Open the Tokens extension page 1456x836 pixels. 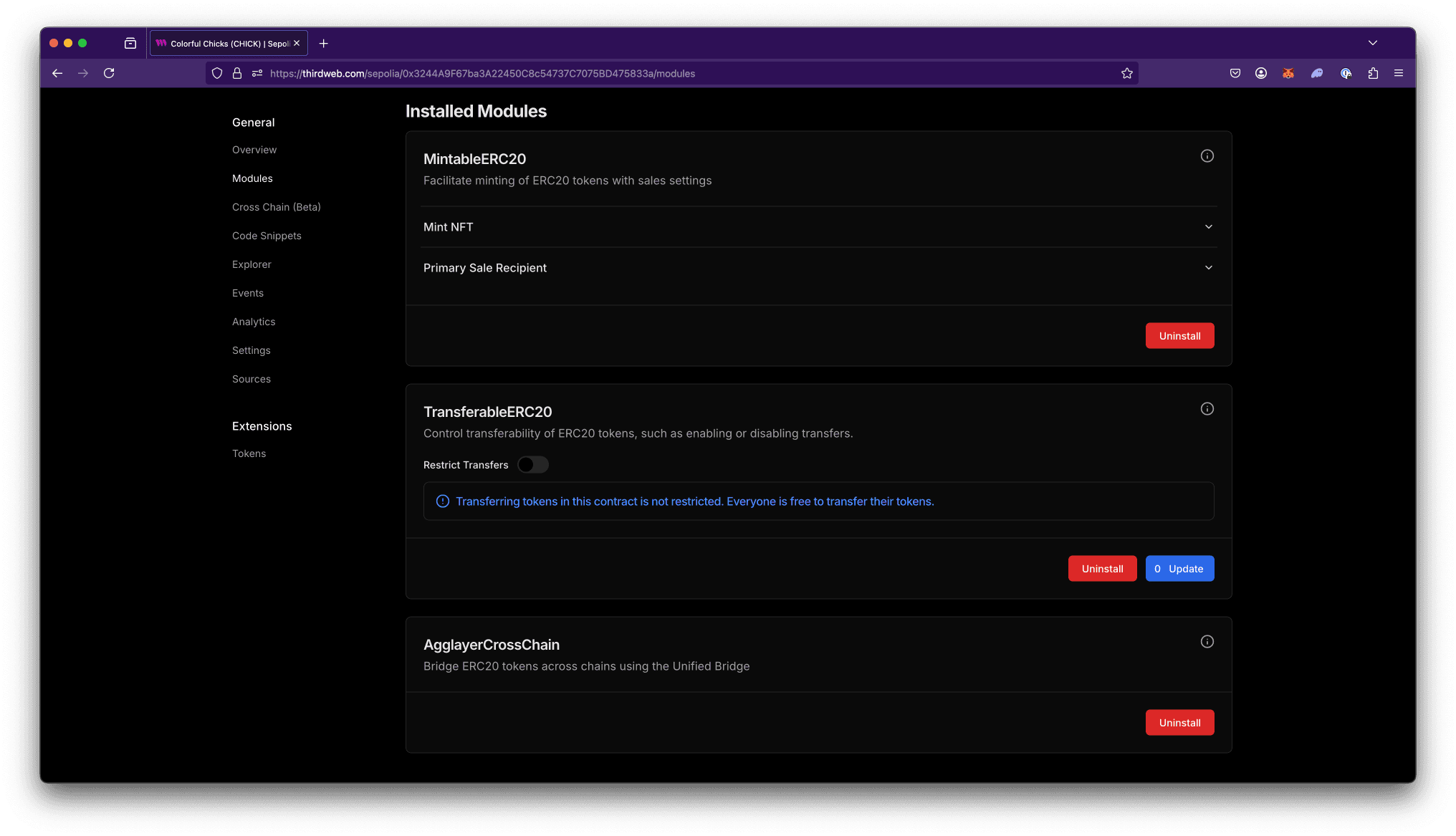[x=249, y=453]
